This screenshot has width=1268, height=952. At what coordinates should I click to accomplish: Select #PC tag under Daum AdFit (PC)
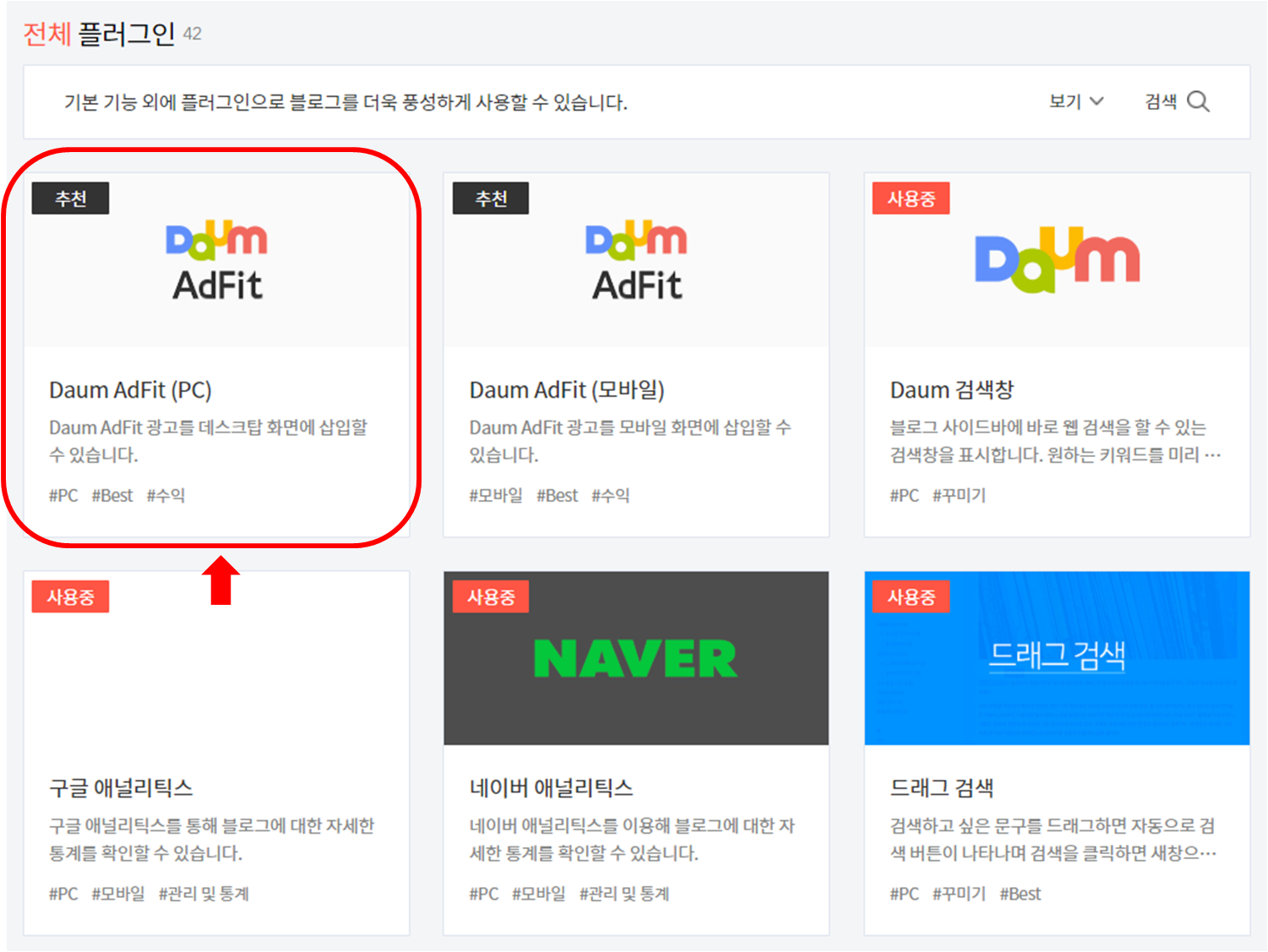point(63,496)
